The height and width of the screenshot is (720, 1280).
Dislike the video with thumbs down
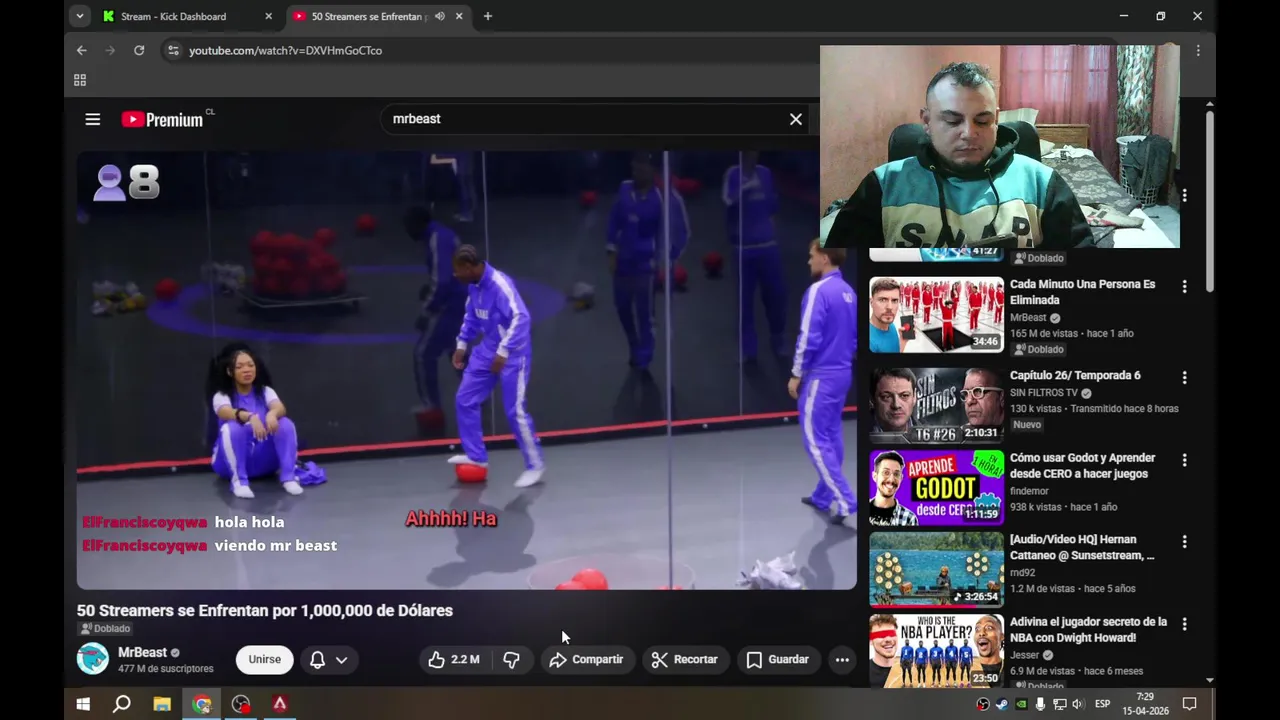pyautogui.click(x=512, y=659)
